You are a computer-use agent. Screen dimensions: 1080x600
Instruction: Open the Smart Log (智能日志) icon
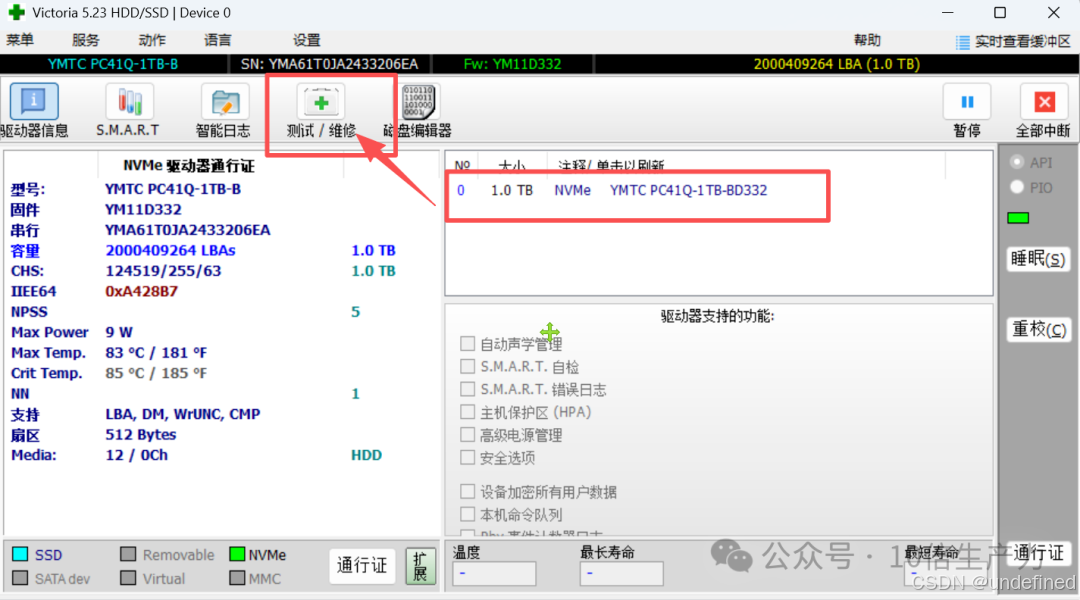225,103
